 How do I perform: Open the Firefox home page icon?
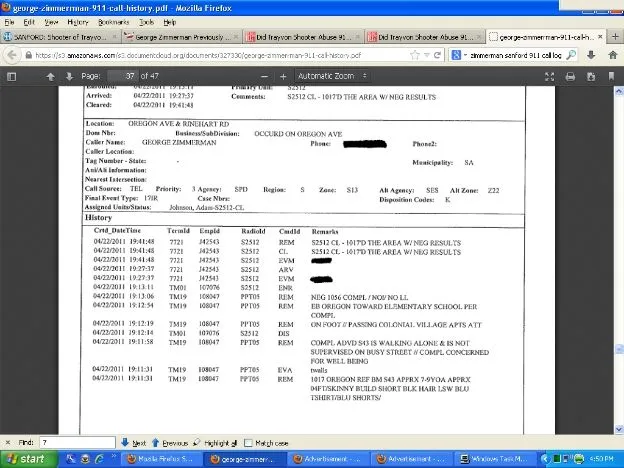(x=612, y=56)
